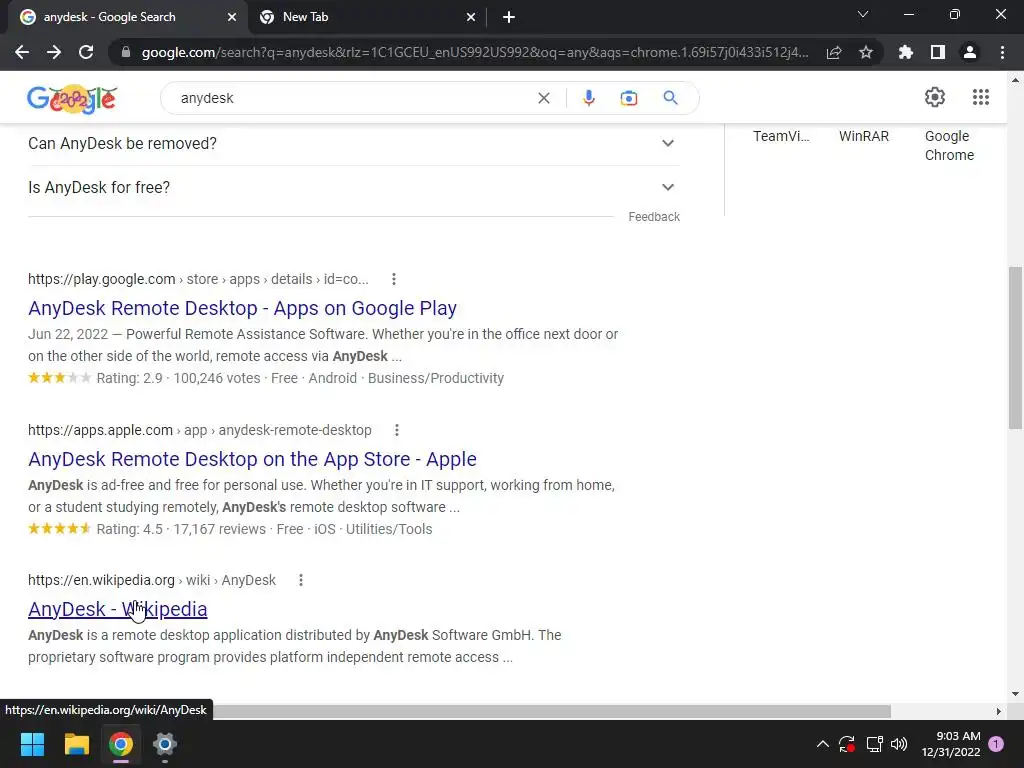Open the Chrome three-dot menu
The width and height of the screenshot is (1024, 768).
click(x=1002, y=52)
